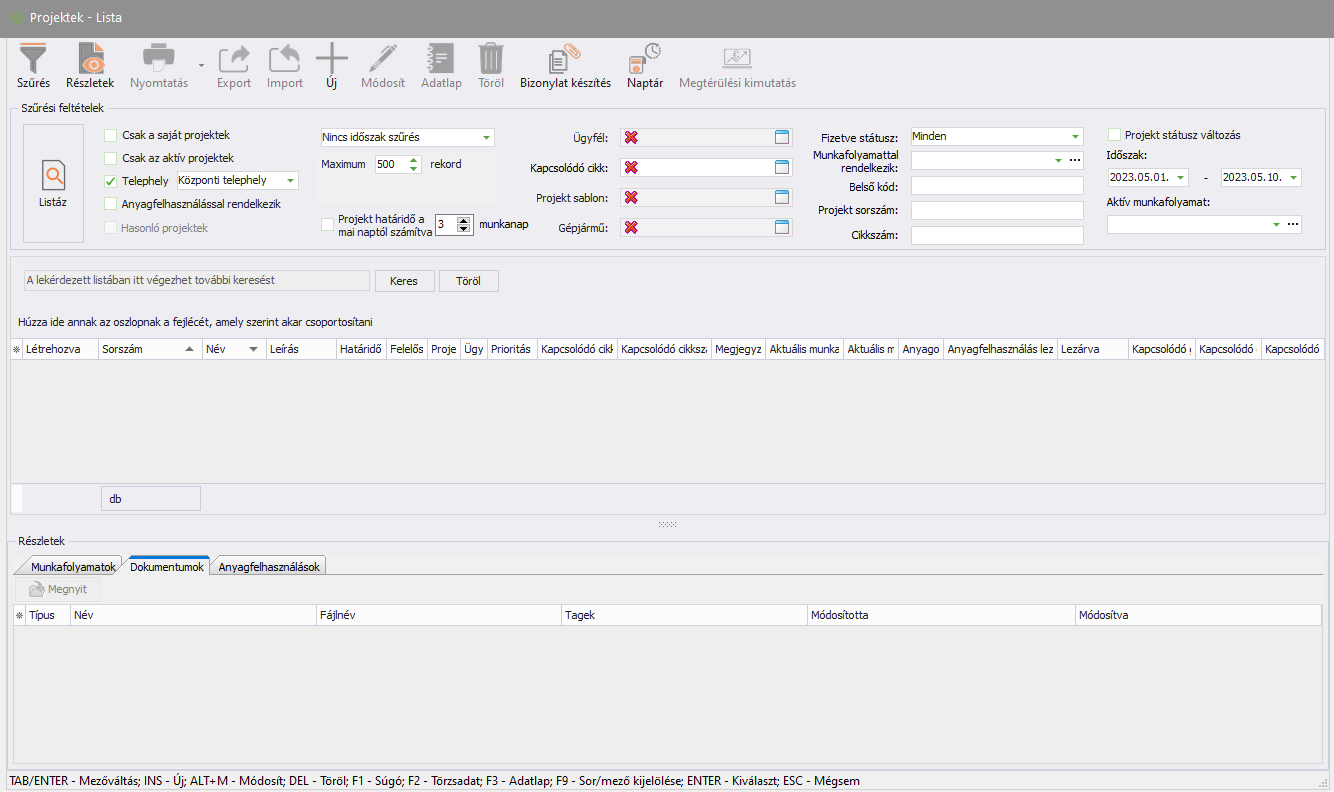Click the Listáz magnifier button
This screenshot has height=792, width=1334.
click(x=54, y=183)
